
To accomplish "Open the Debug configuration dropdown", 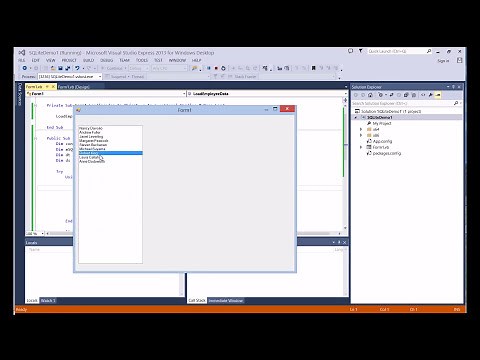I will (139, 68).
